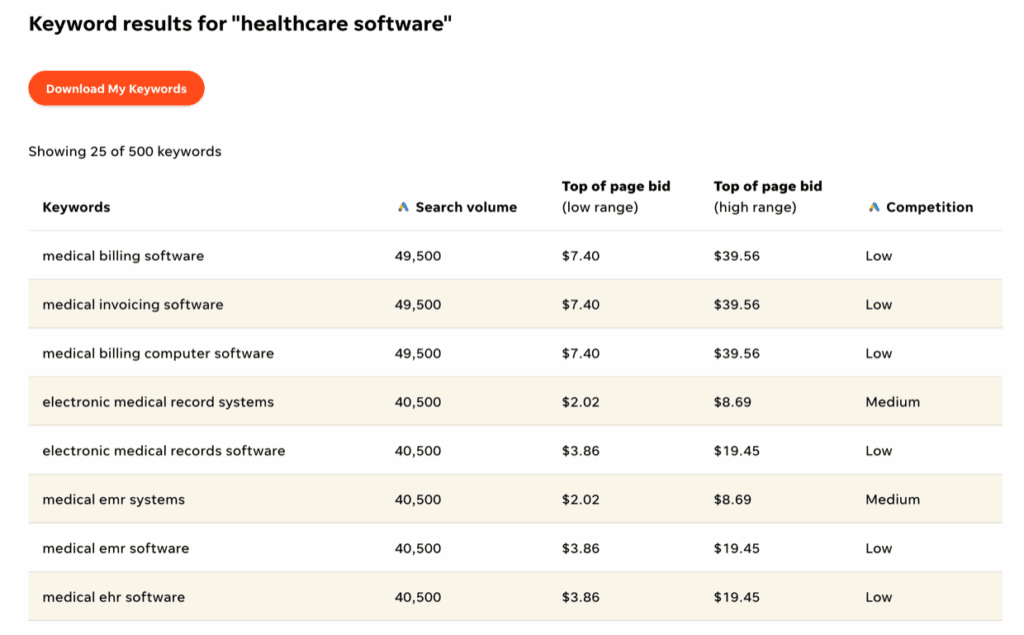Sort the table by the Keywords column header
The image size is (1024, 635).
(x=77, y=207)
